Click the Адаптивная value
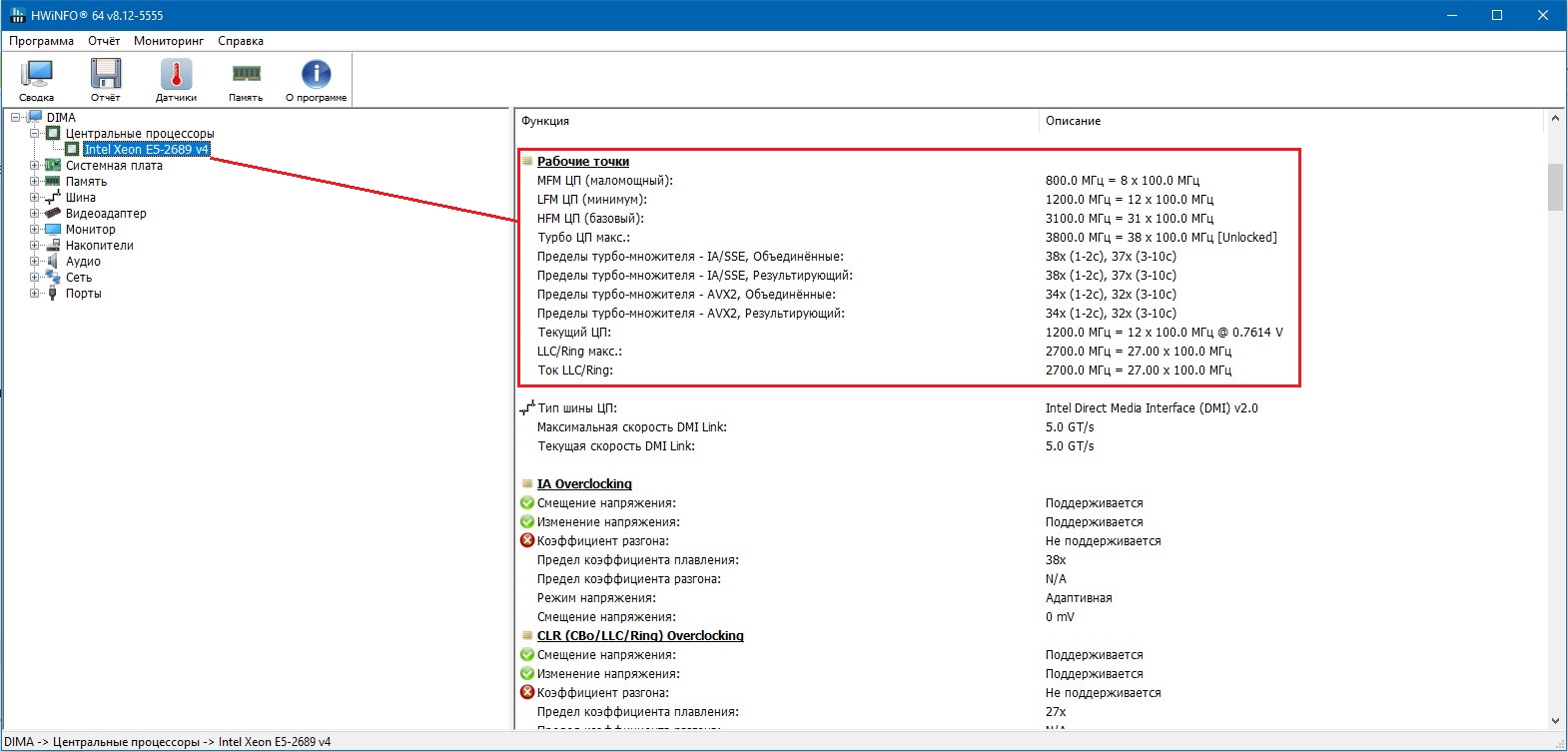The width and height of the screenshot is (1568, 752). [x=1079, y=597]
